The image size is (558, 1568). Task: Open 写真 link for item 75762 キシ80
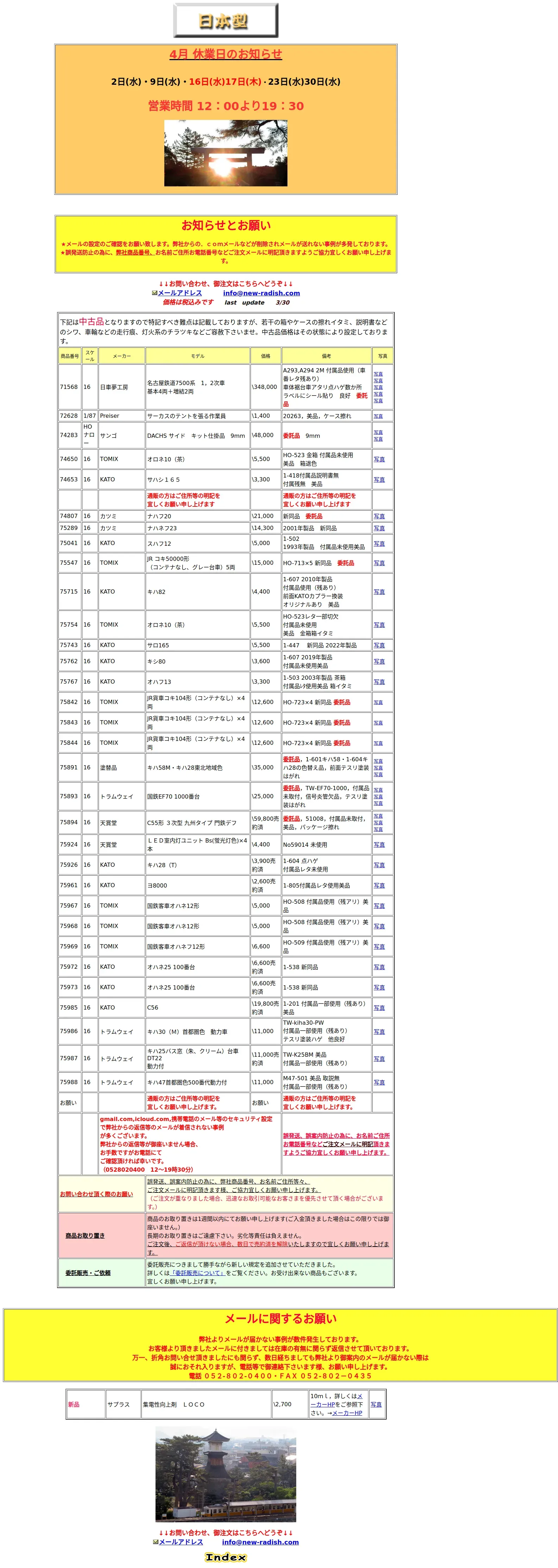pyautogui.click(x=379, y=662)
